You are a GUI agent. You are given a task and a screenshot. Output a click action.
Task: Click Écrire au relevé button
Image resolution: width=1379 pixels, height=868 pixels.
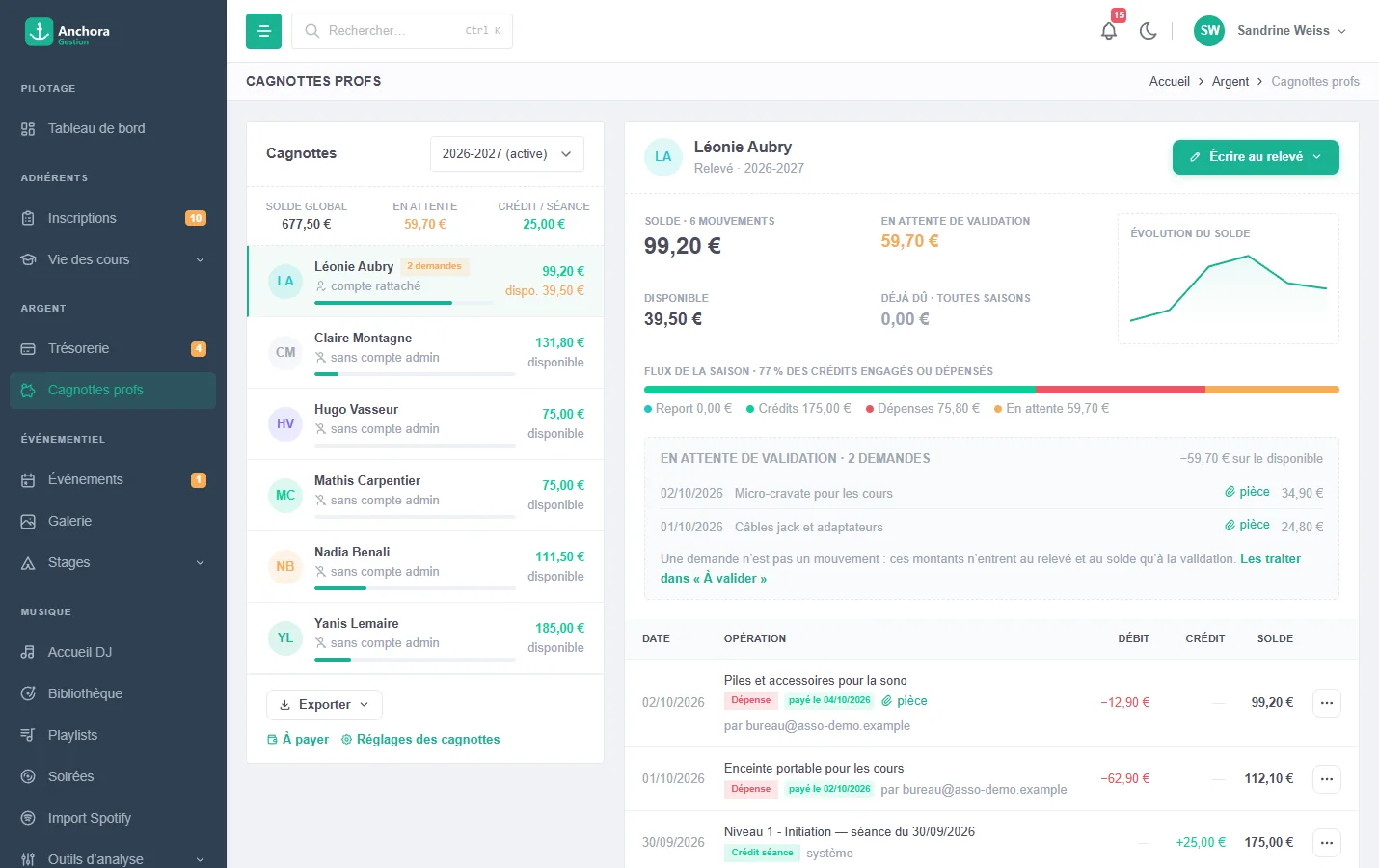[1256, 157]
